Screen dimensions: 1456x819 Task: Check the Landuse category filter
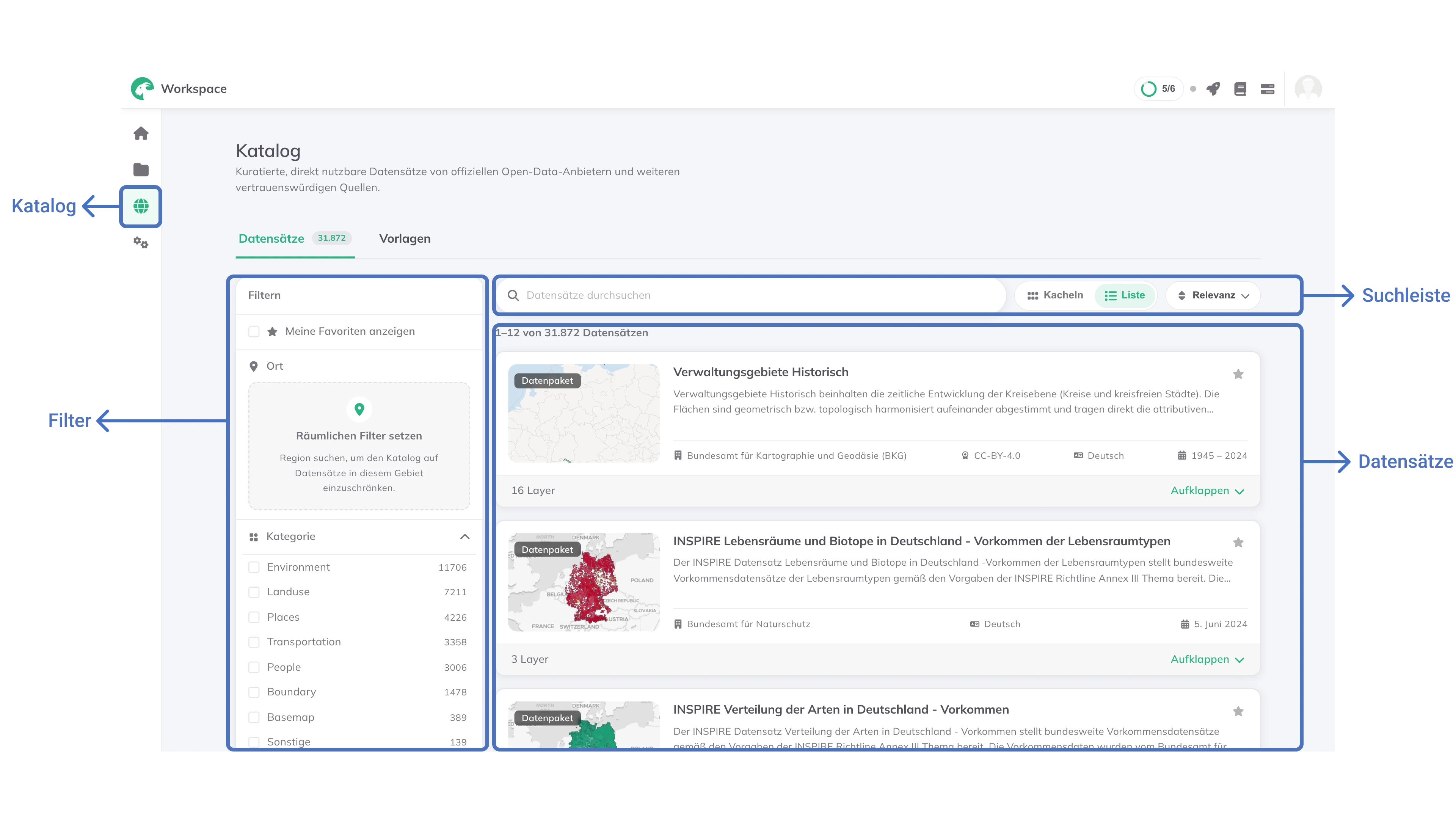[254, 592]
